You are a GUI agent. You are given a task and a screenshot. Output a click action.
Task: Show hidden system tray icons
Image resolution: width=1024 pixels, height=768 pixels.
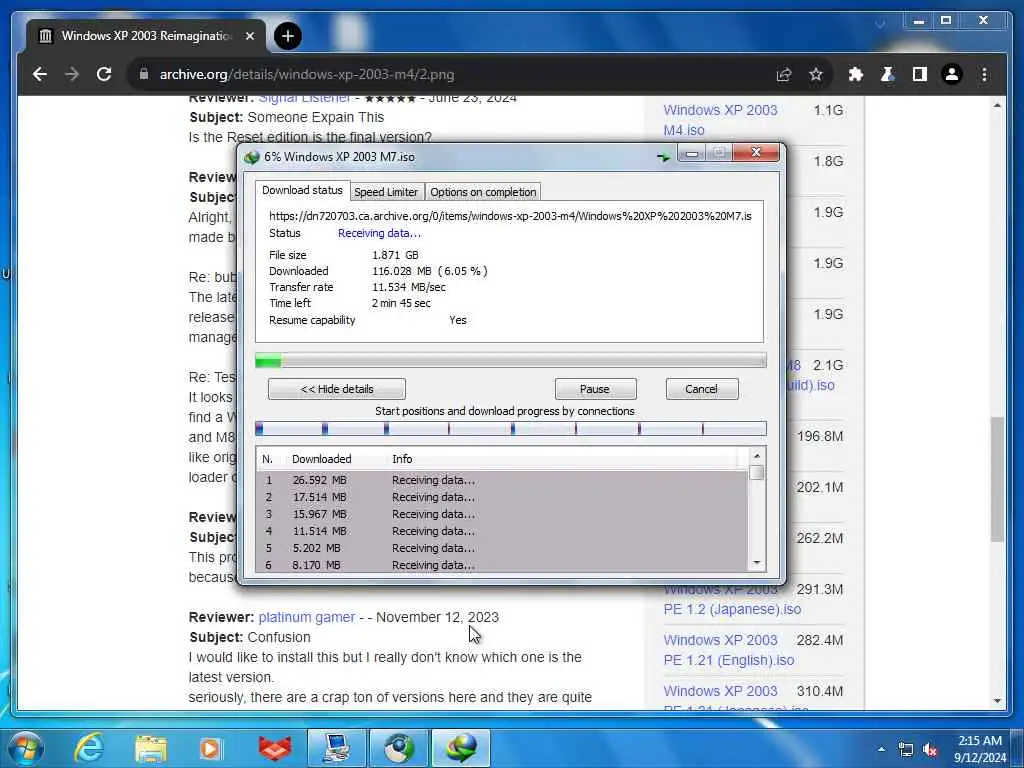click(882, 749)
